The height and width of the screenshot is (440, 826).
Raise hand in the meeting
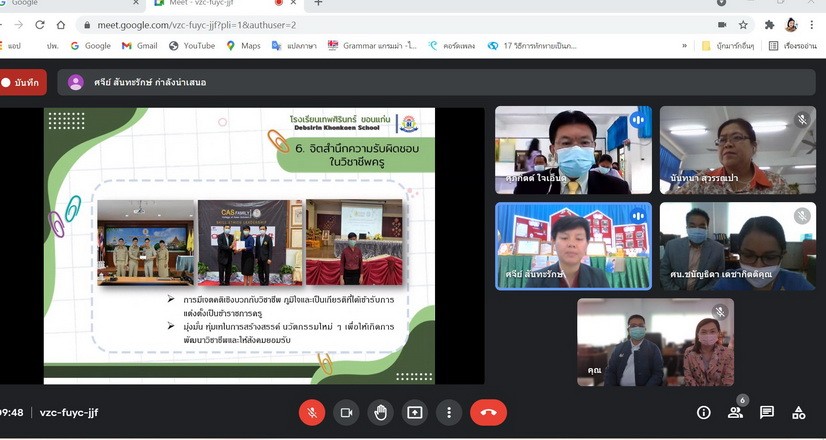[x=380, y=412]
